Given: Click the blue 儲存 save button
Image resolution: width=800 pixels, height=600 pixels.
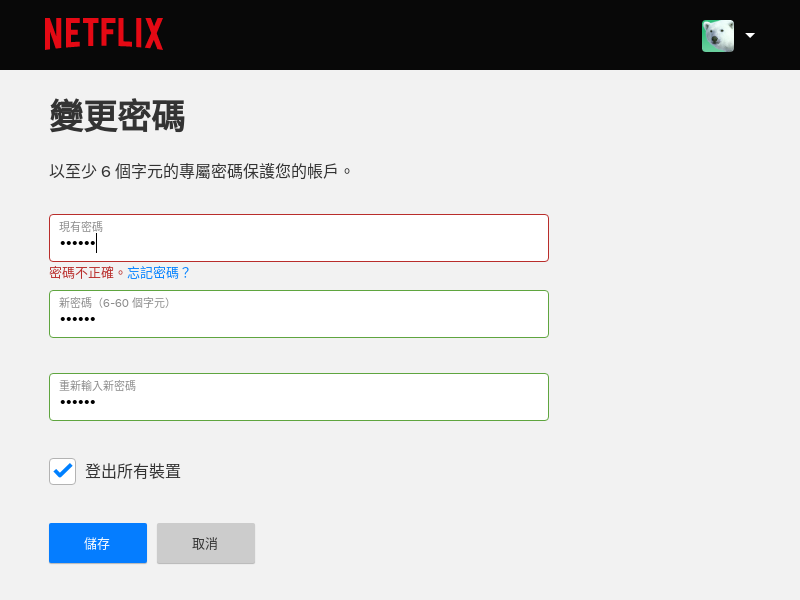Looking at the screenshot, I should (98, 543).
